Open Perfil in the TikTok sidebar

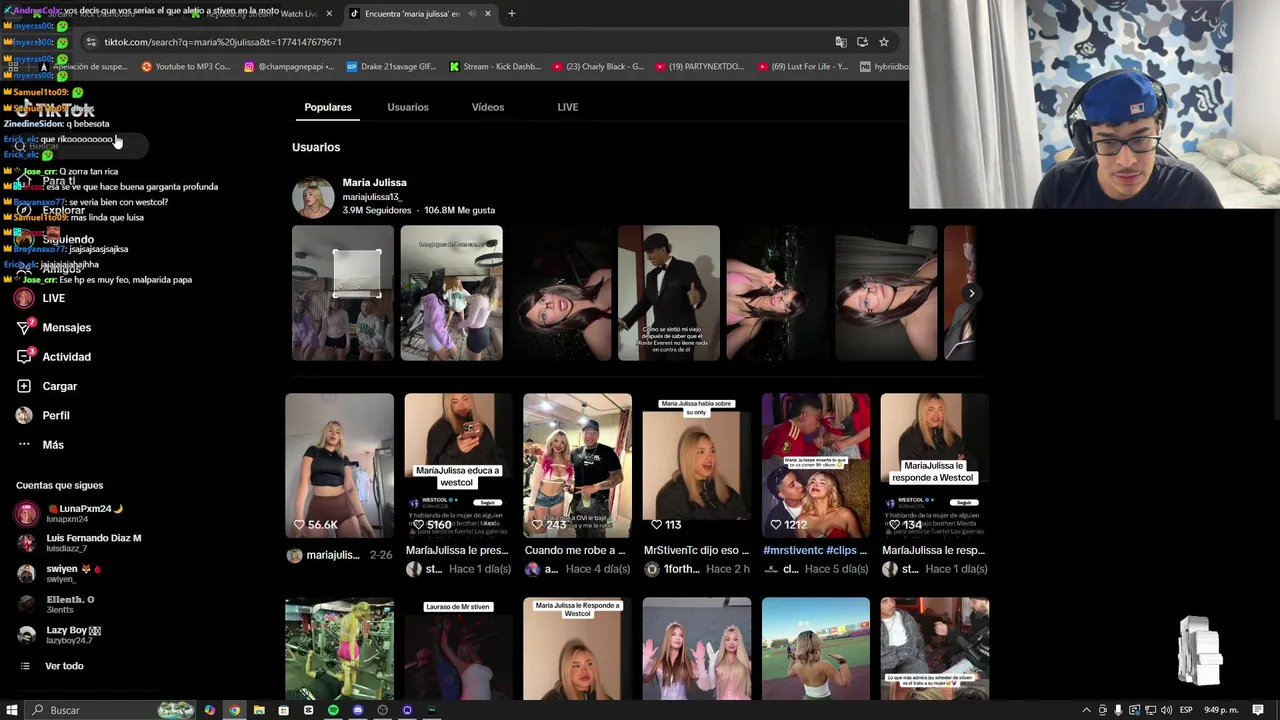(43, 415)
